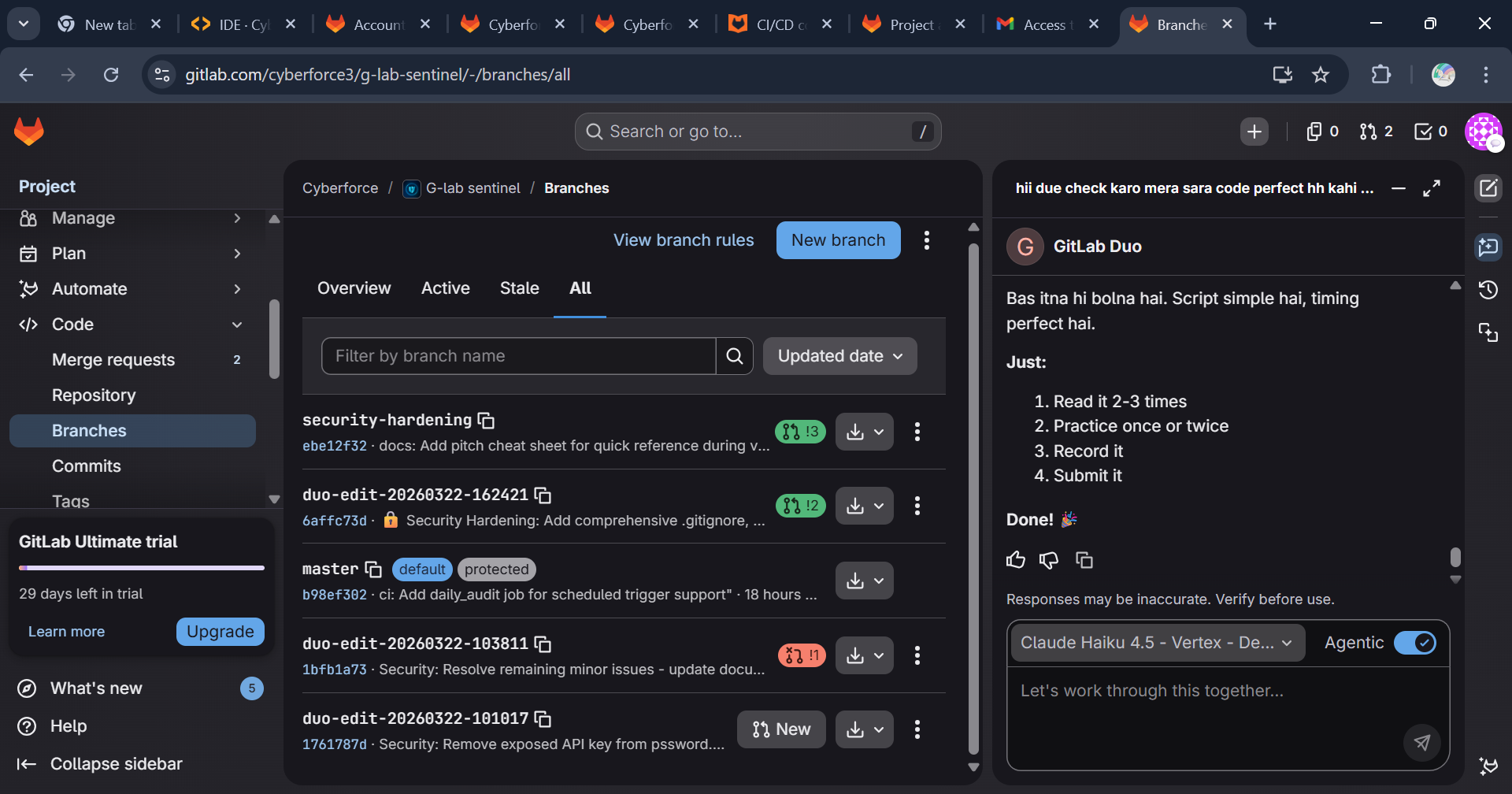Open closed merge request !1 badge
This screenshot has width=1512, height=794.
(x=802, y=655)
